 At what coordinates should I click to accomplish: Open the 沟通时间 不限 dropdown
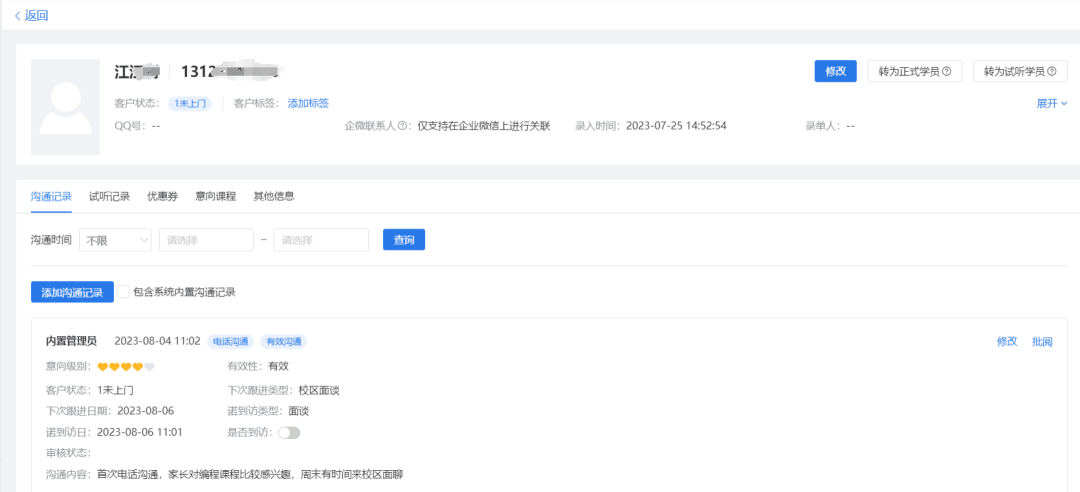tap(115, 240)
